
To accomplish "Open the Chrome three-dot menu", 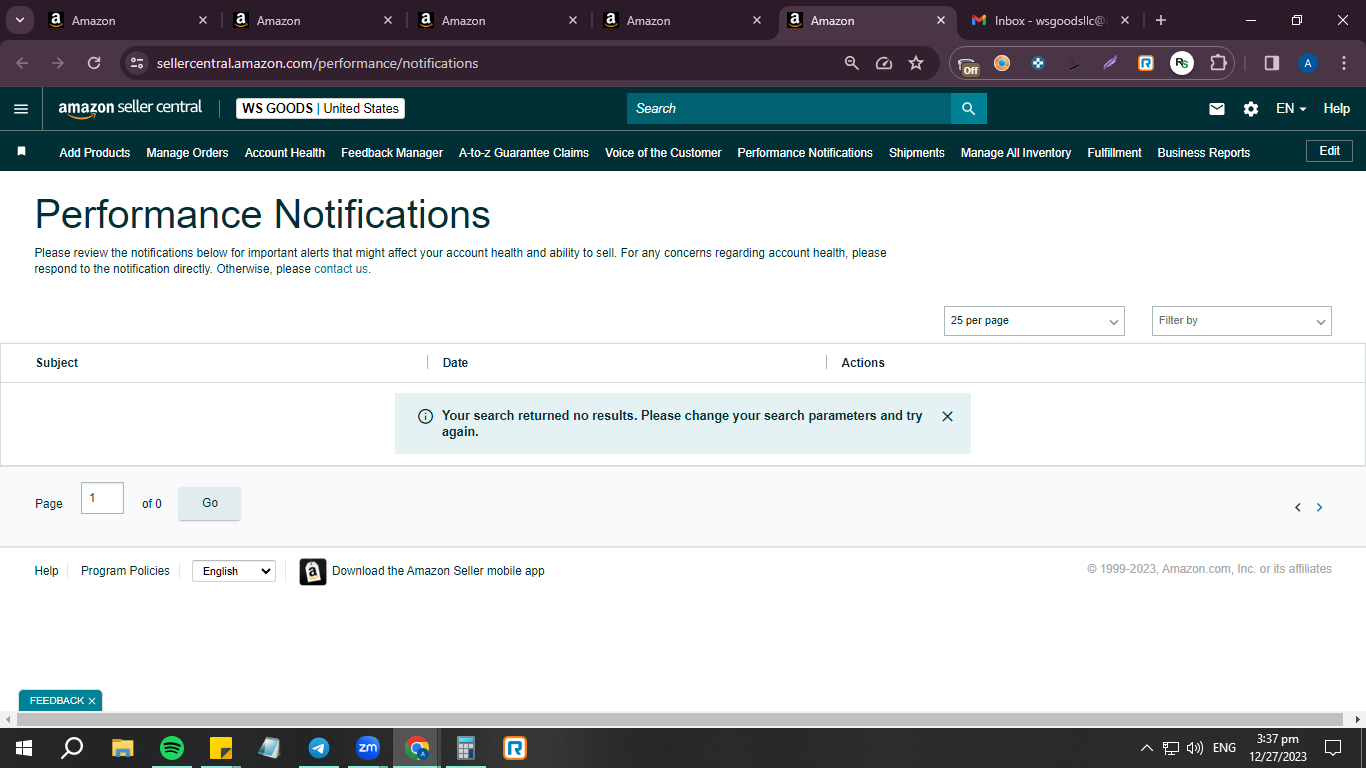I will [x=1343, y=63].
